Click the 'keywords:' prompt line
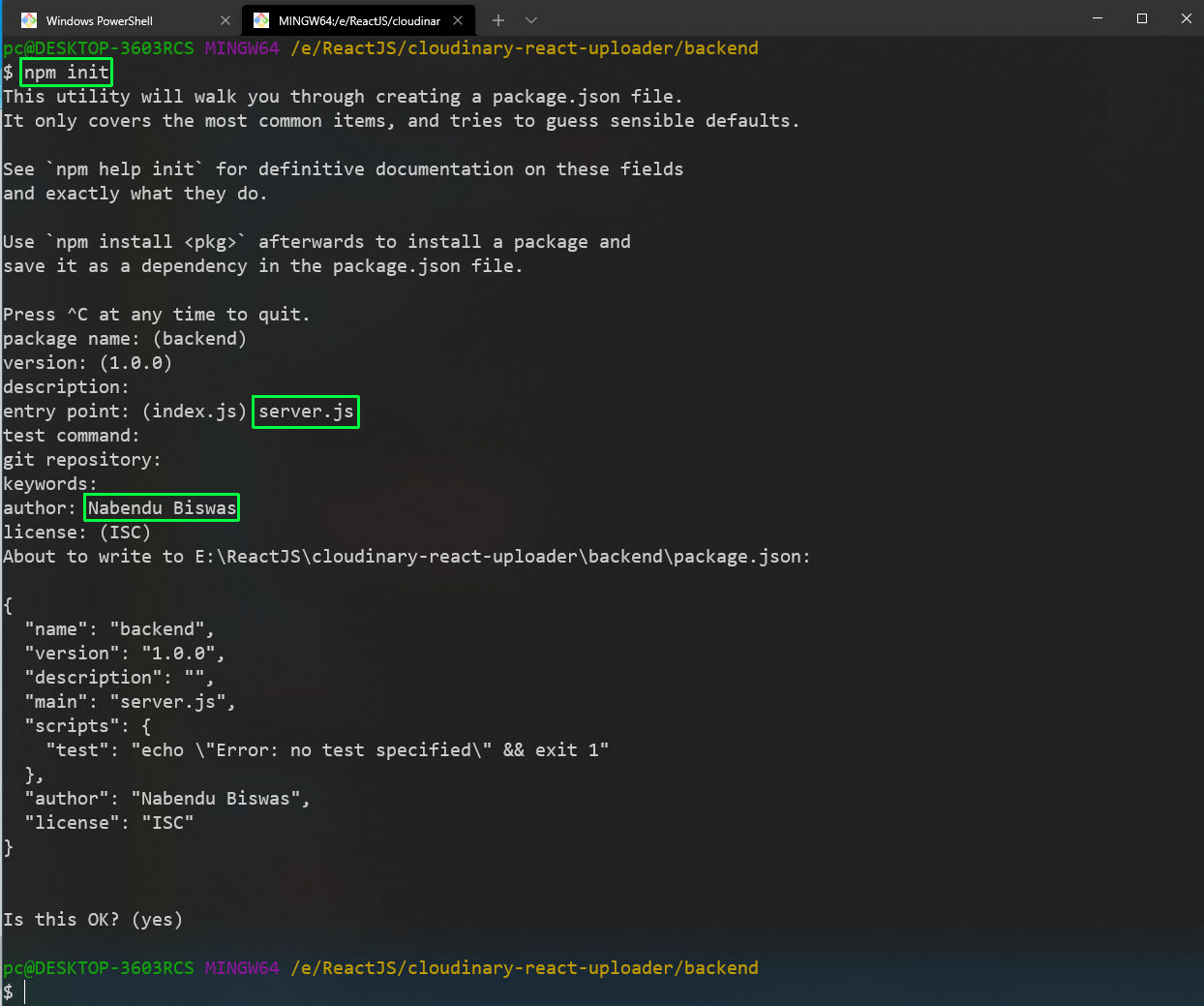 [x=50, y=484]
